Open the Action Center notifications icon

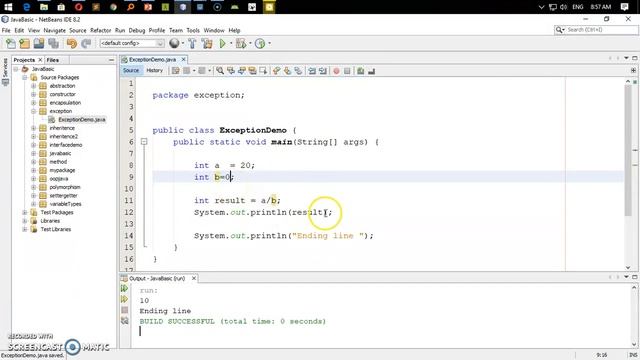pos(624,7)
